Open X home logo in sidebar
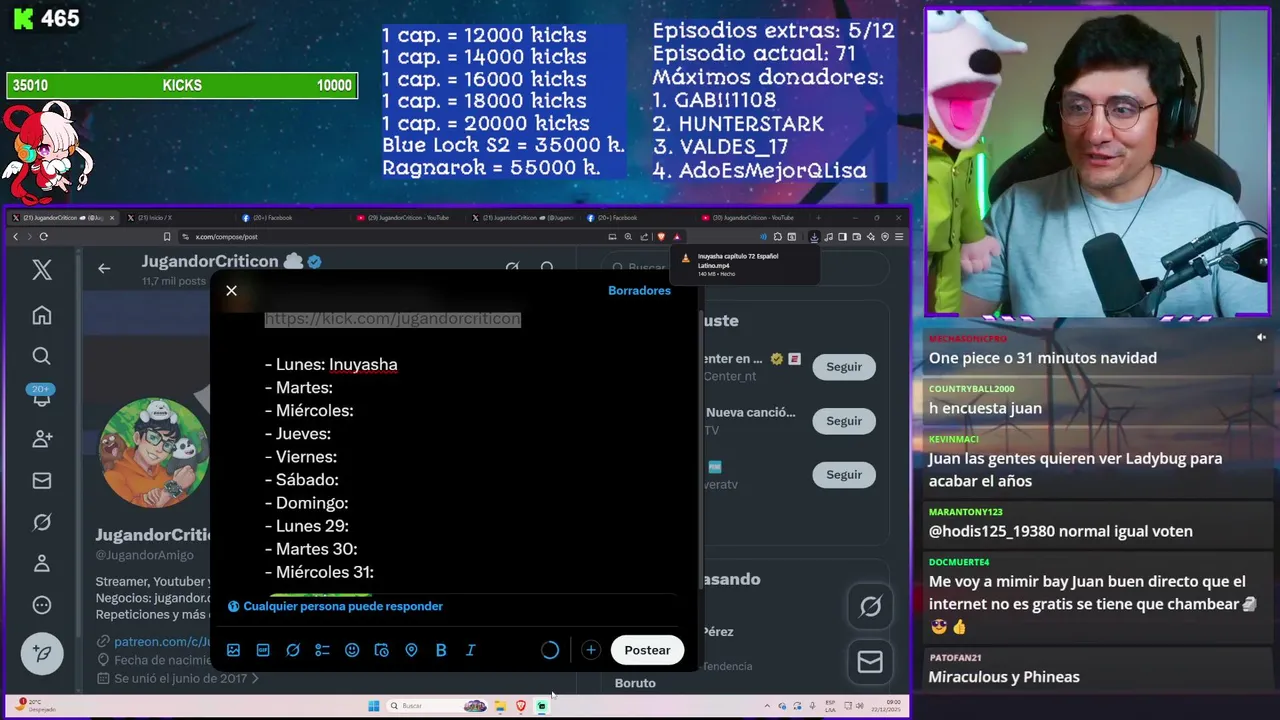Screen dimensions: 1280x720 [42, 269]
